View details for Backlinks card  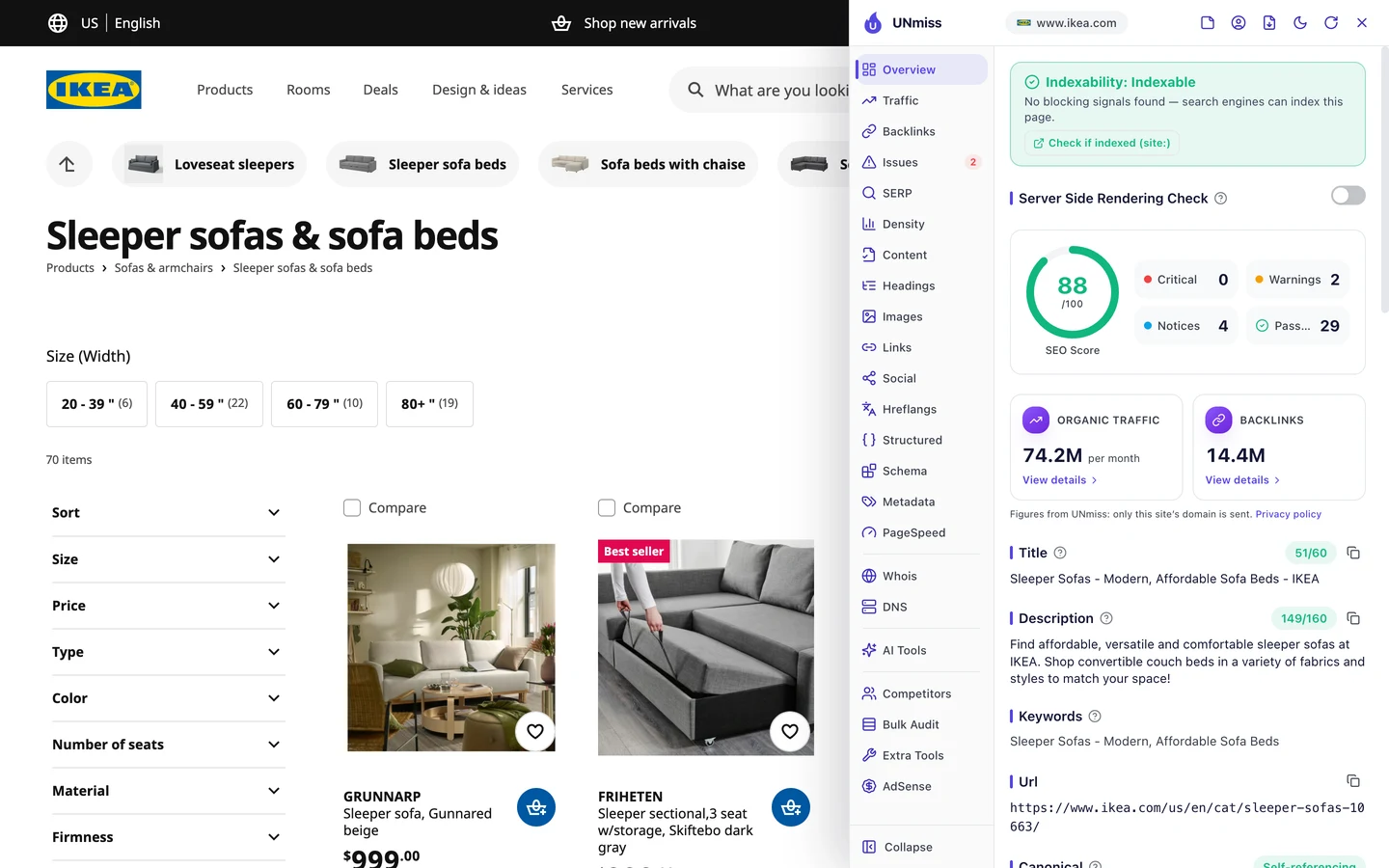click(1242, 480)
